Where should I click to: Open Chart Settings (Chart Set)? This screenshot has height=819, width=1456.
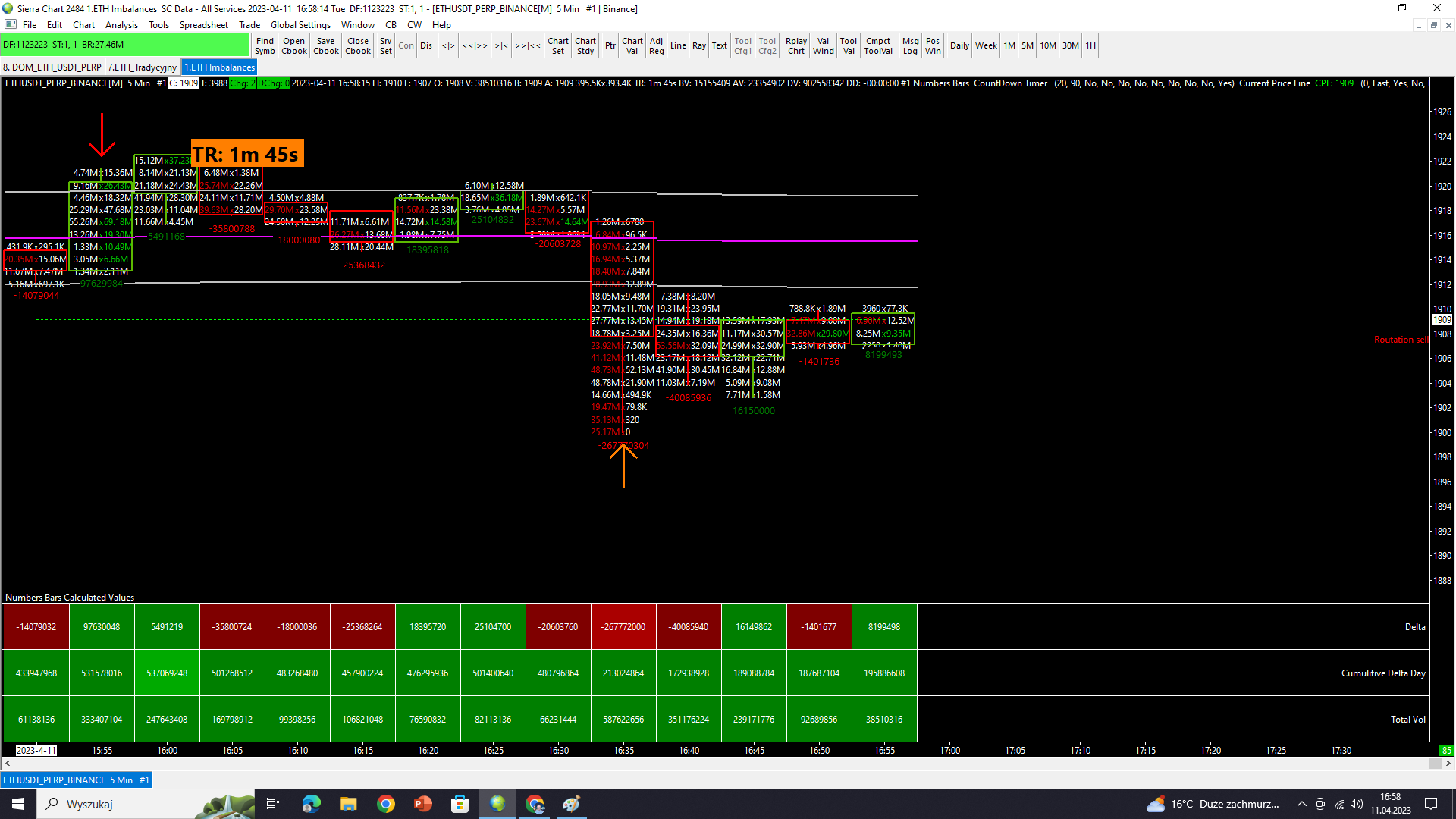[558, 45]
